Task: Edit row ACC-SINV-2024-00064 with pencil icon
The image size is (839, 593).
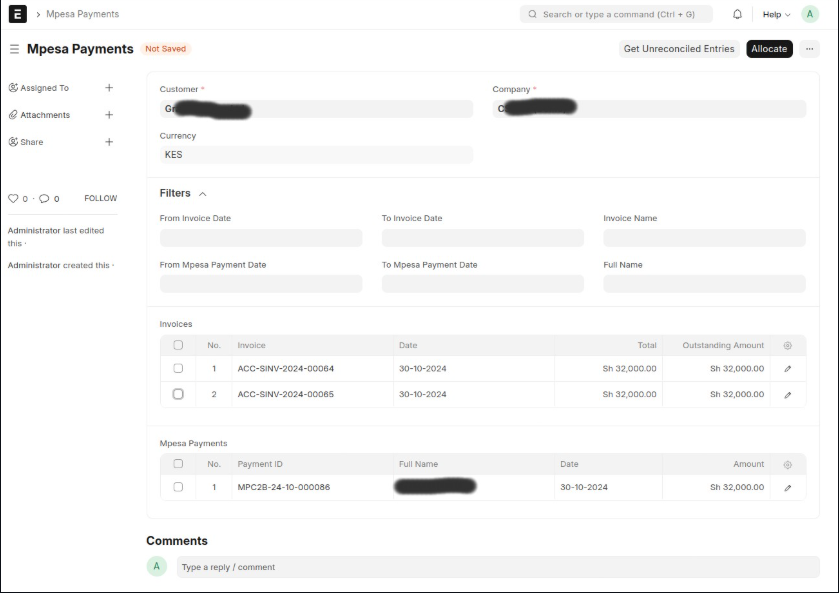Action: (788, 369)
